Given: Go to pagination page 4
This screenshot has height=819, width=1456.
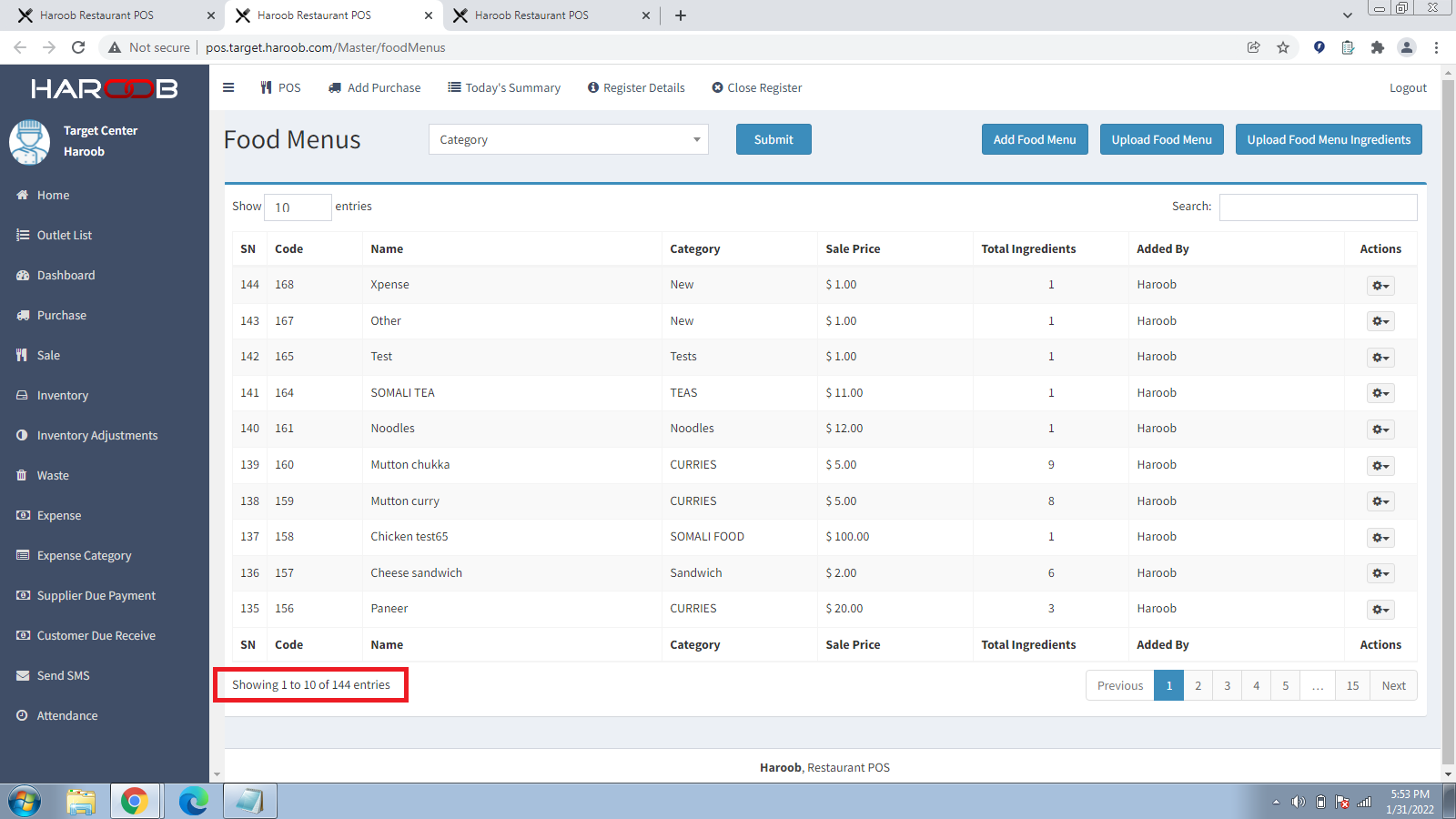Looking at the screenshot, I should pyautogui.click(x=1256, y=685).
